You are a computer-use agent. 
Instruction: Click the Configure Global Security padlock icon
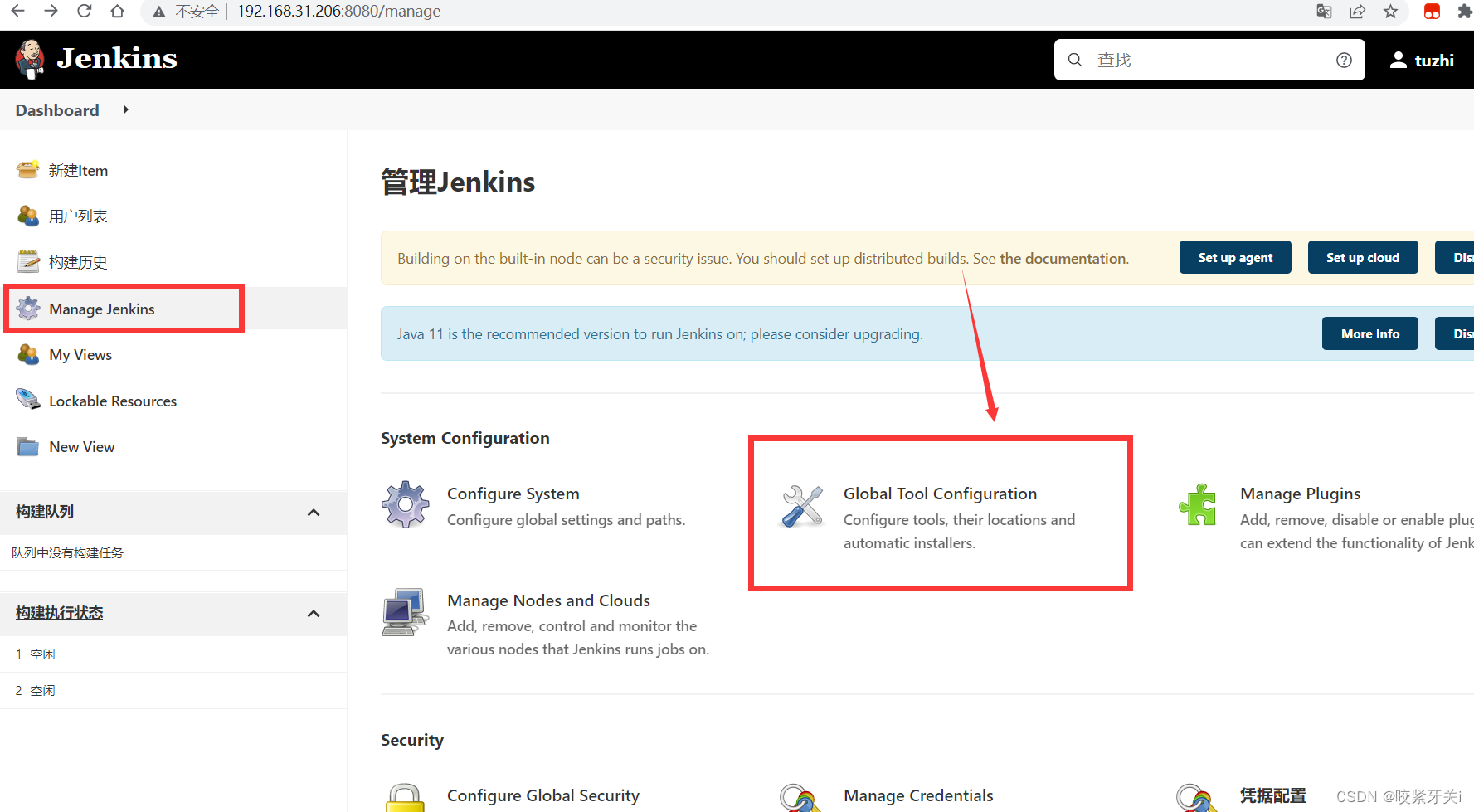406,798
